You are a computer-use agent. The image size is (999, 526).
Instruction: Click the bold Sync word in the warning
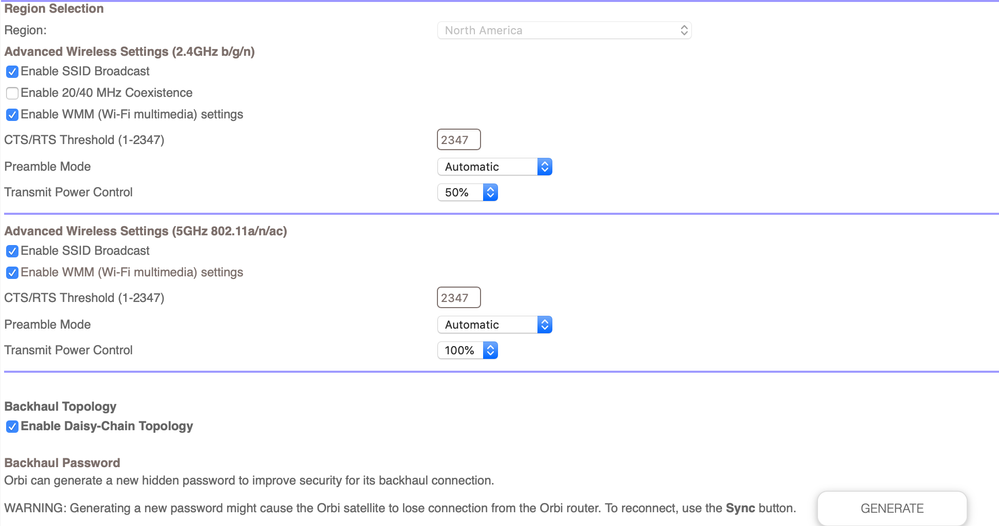pos(740,509)
